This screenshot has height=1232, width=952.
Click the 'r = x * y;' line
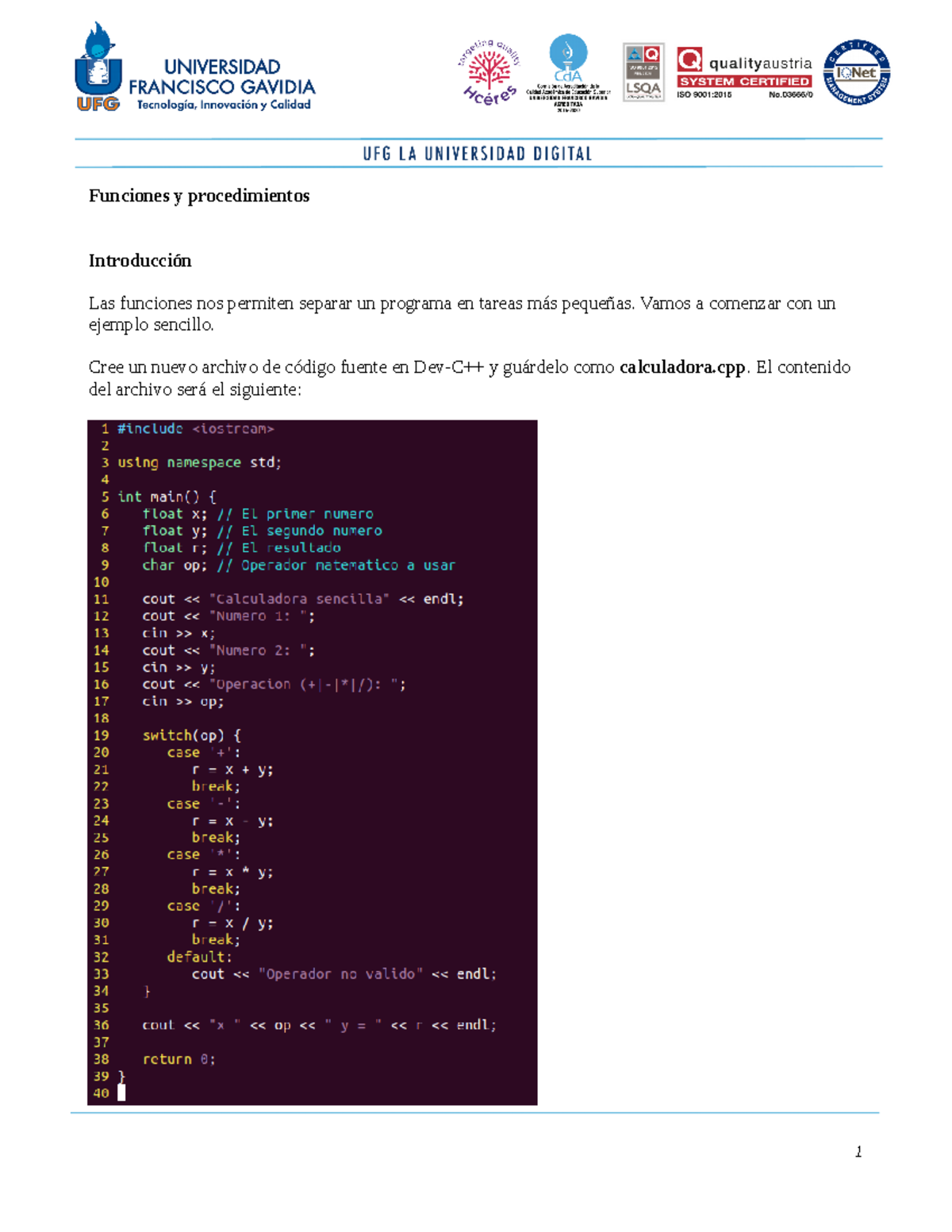pos(232,872)
